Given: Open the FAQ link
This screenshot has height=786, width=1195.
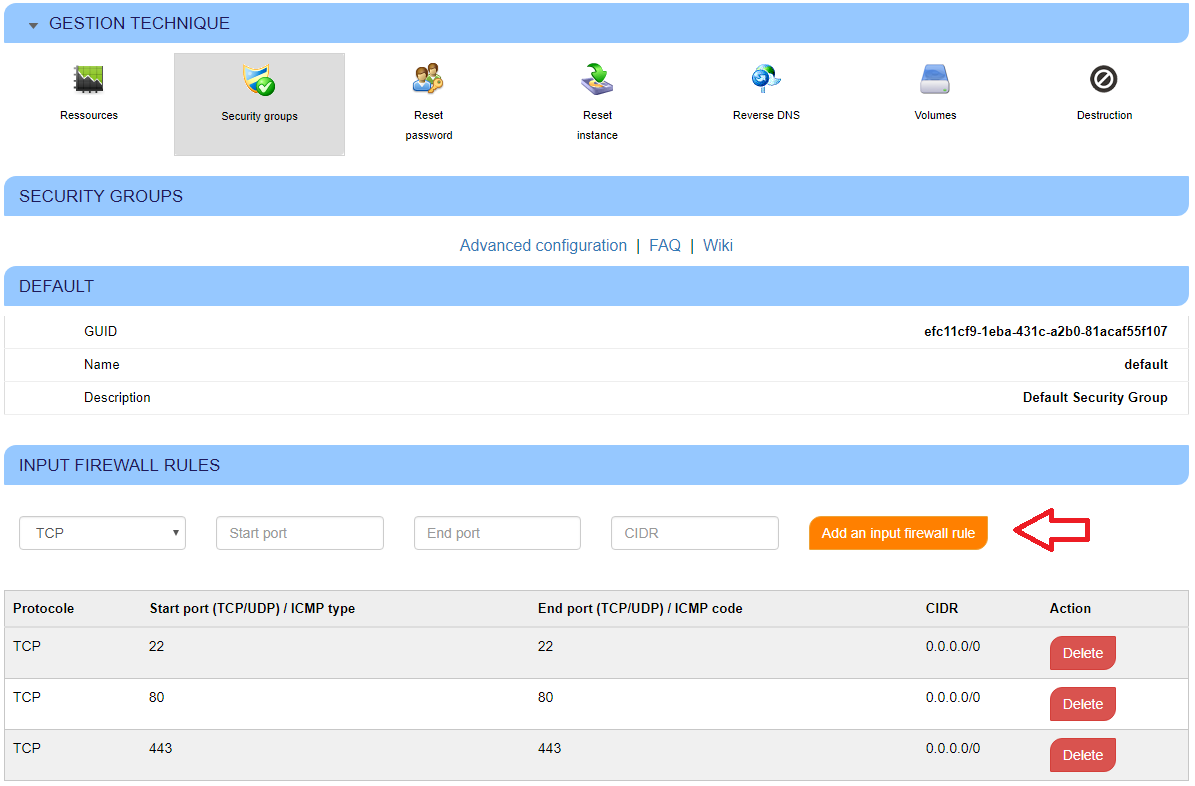Looking at the screenshot, I should (x=665, y=245).
